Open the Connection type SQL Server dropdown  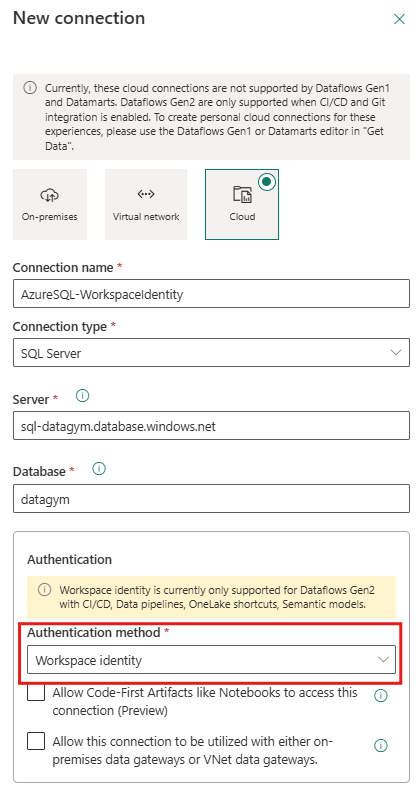click(211, 353)
